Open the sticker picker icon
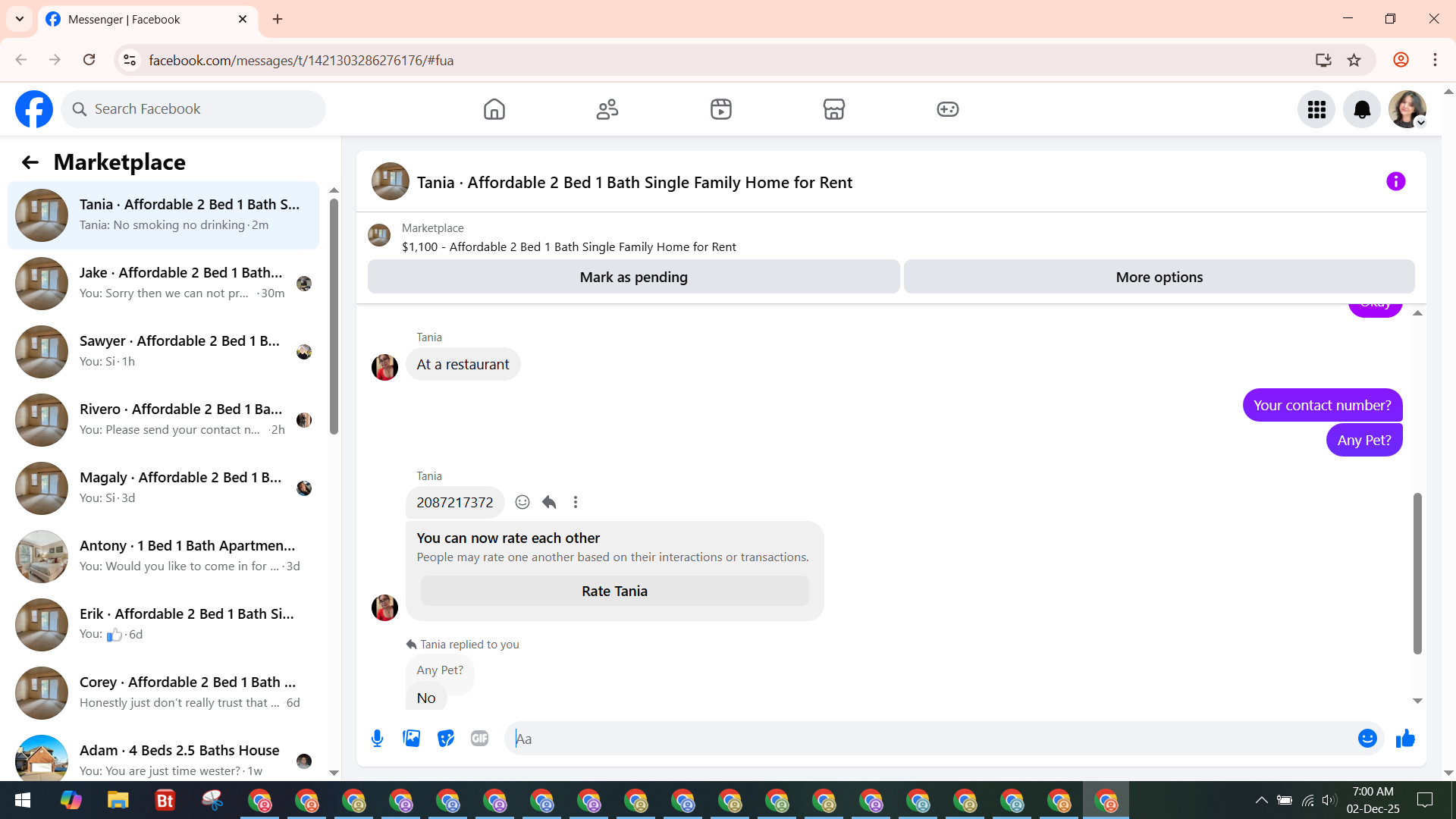Screen dimensions: 1456x819 [446, 739]
